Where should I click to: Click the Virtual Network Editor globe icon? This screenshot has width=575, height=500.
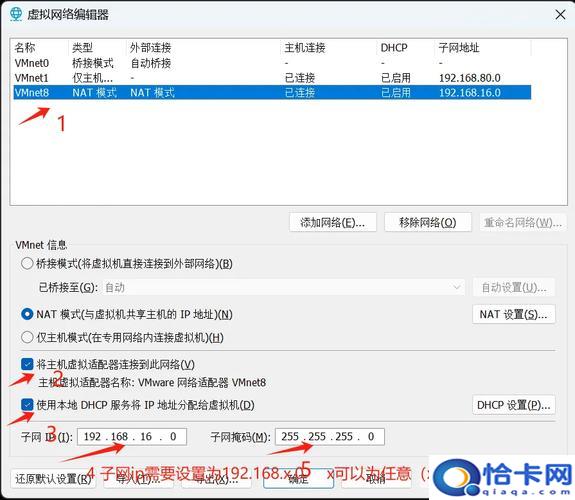click(16, 14)
